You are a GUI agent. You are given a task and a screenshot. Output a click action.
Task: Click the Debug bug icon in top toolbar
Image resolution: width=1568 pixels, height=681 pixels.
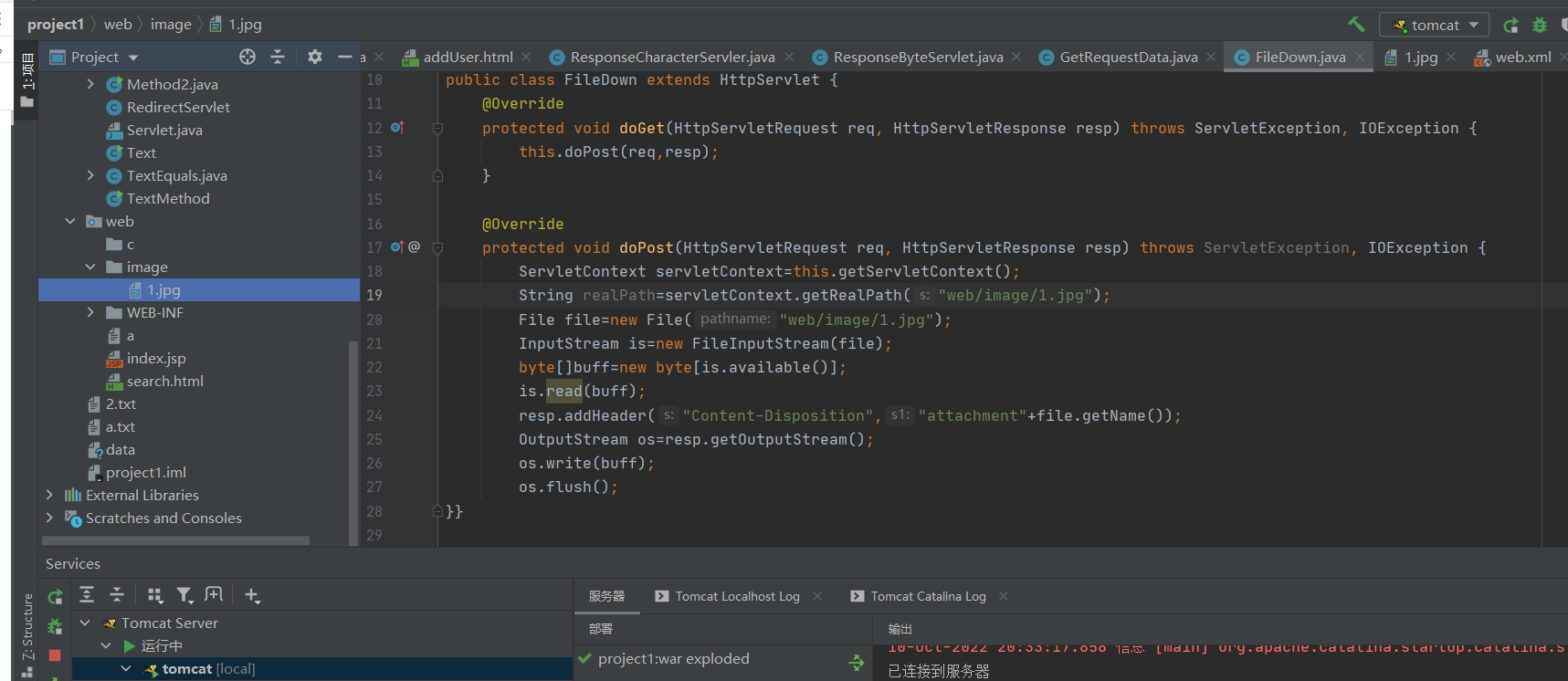(x=1540, y=25)
